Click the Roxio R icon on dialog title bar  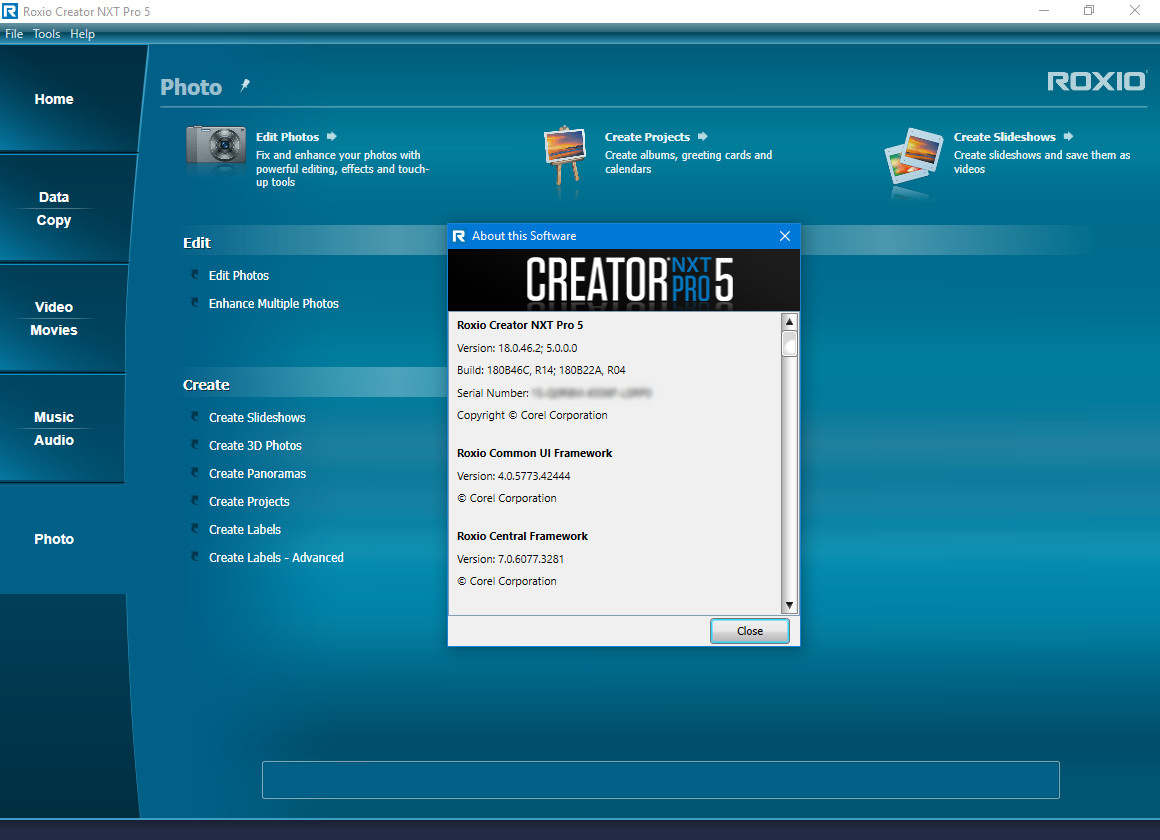tap(459, 236)
